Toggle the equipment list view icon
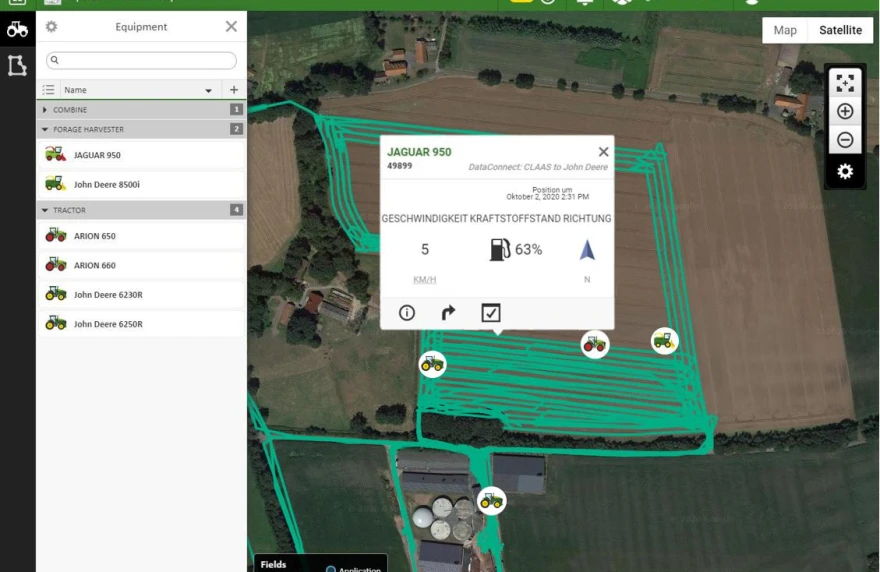Viewport: 880px width, 572px height. pyautogui.click(x=49, y=90)
